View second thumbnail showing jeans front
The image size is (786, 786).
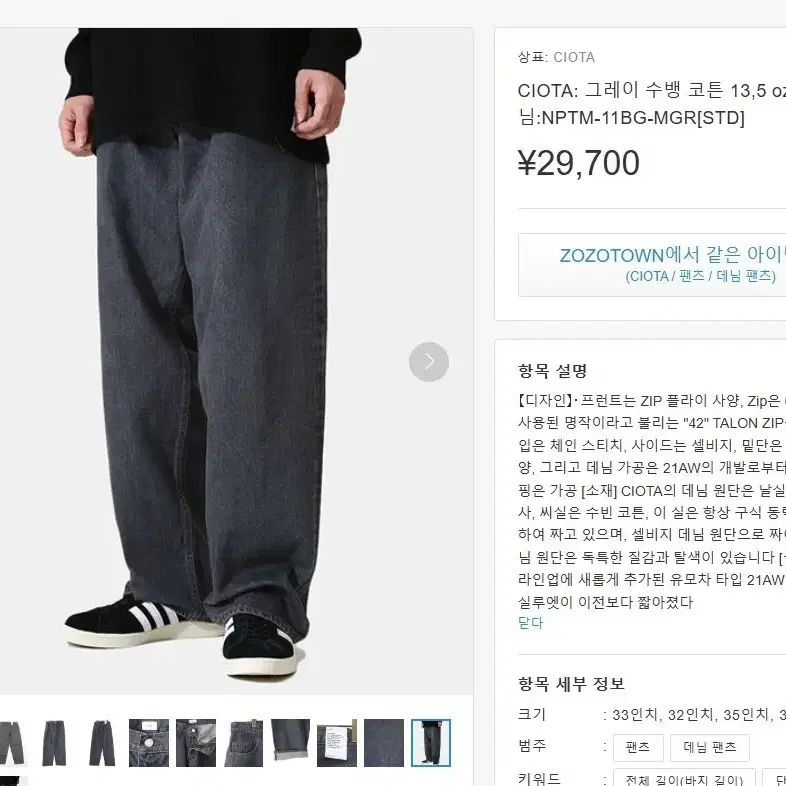pos(54,743)
